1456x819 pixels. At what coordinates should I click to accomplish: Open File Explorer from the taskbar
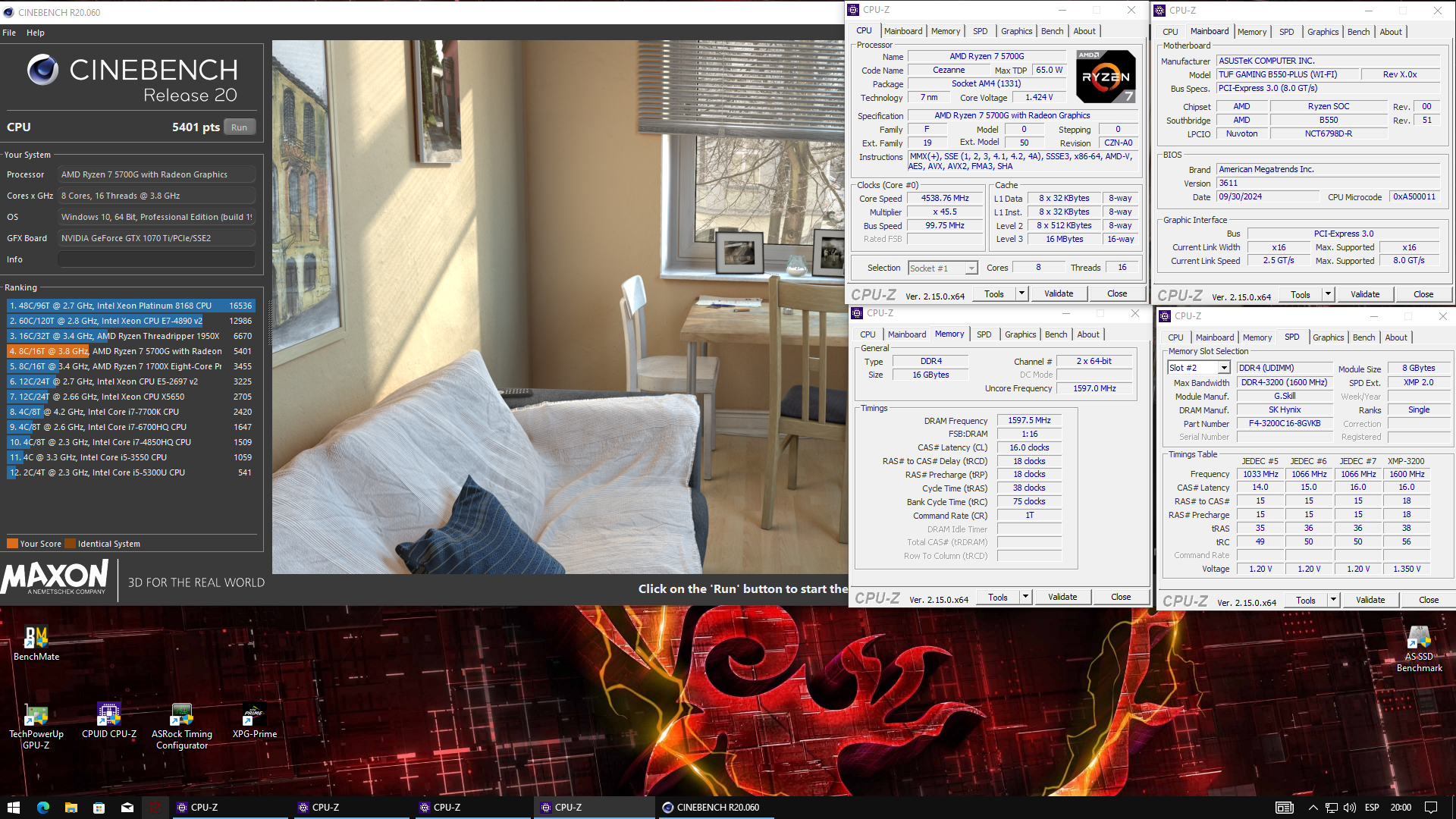click(71, 808)
